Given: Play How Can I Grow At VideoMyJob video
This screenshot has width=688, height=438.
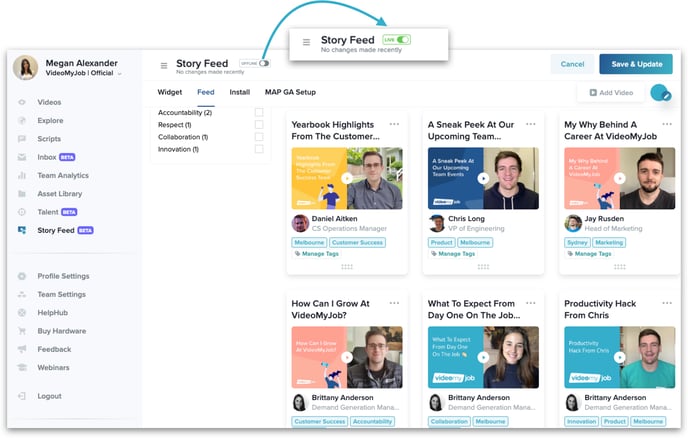Looking at the screenshot, I should click(x=347, y=357).
